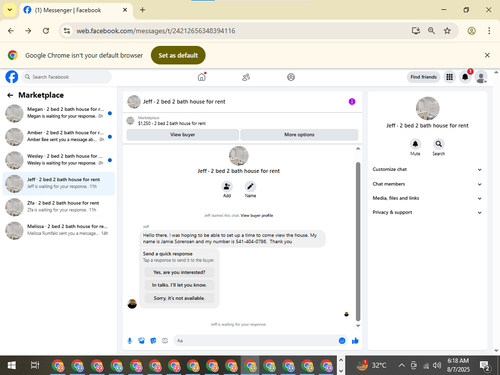Send quick reply 'In talks. I'll let you know.'
This screenshot has height=375, width=500.
coord(179,285)
